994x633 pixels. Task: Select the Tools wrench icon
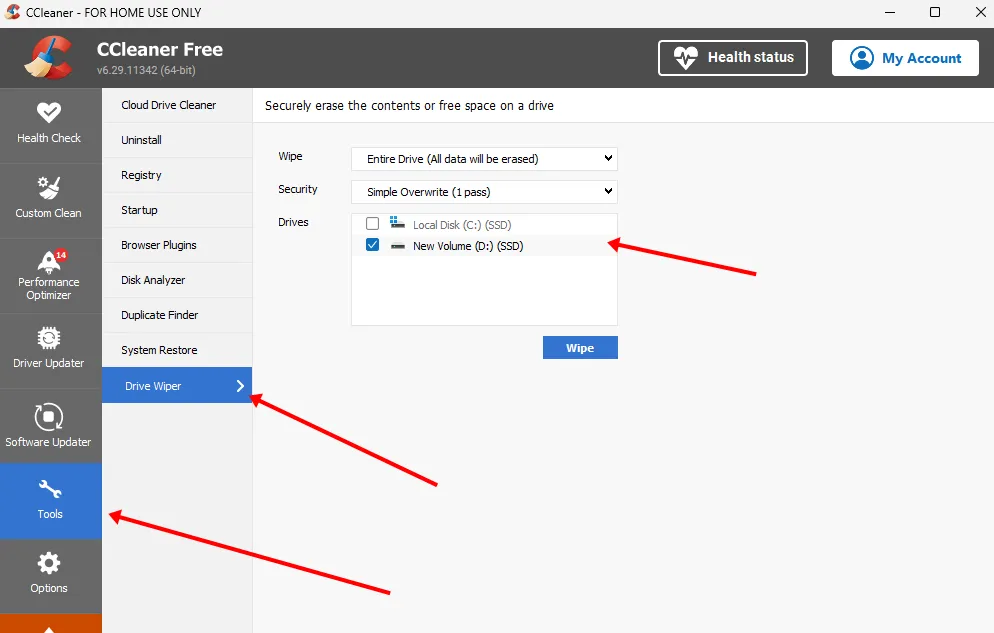(x=49, y=489)
